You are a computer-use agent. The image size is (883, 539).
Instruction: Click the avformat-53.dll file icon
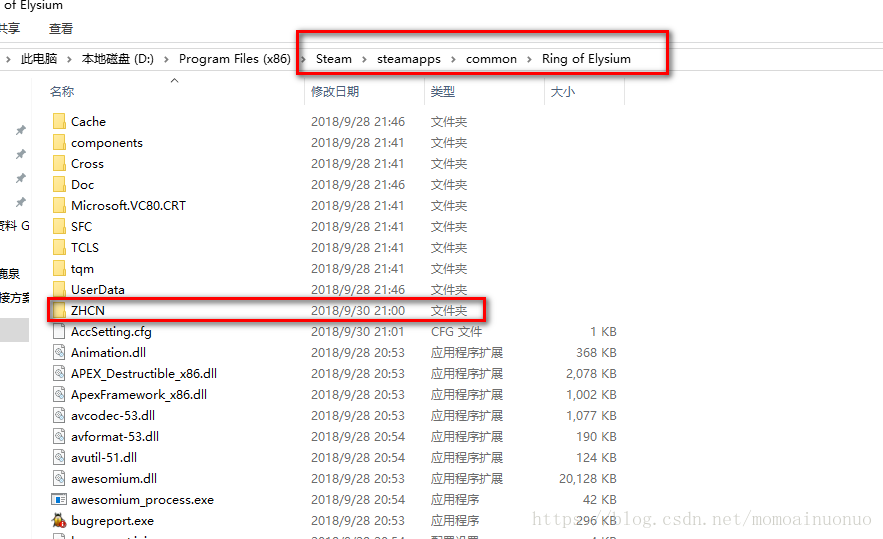[59, 436]
